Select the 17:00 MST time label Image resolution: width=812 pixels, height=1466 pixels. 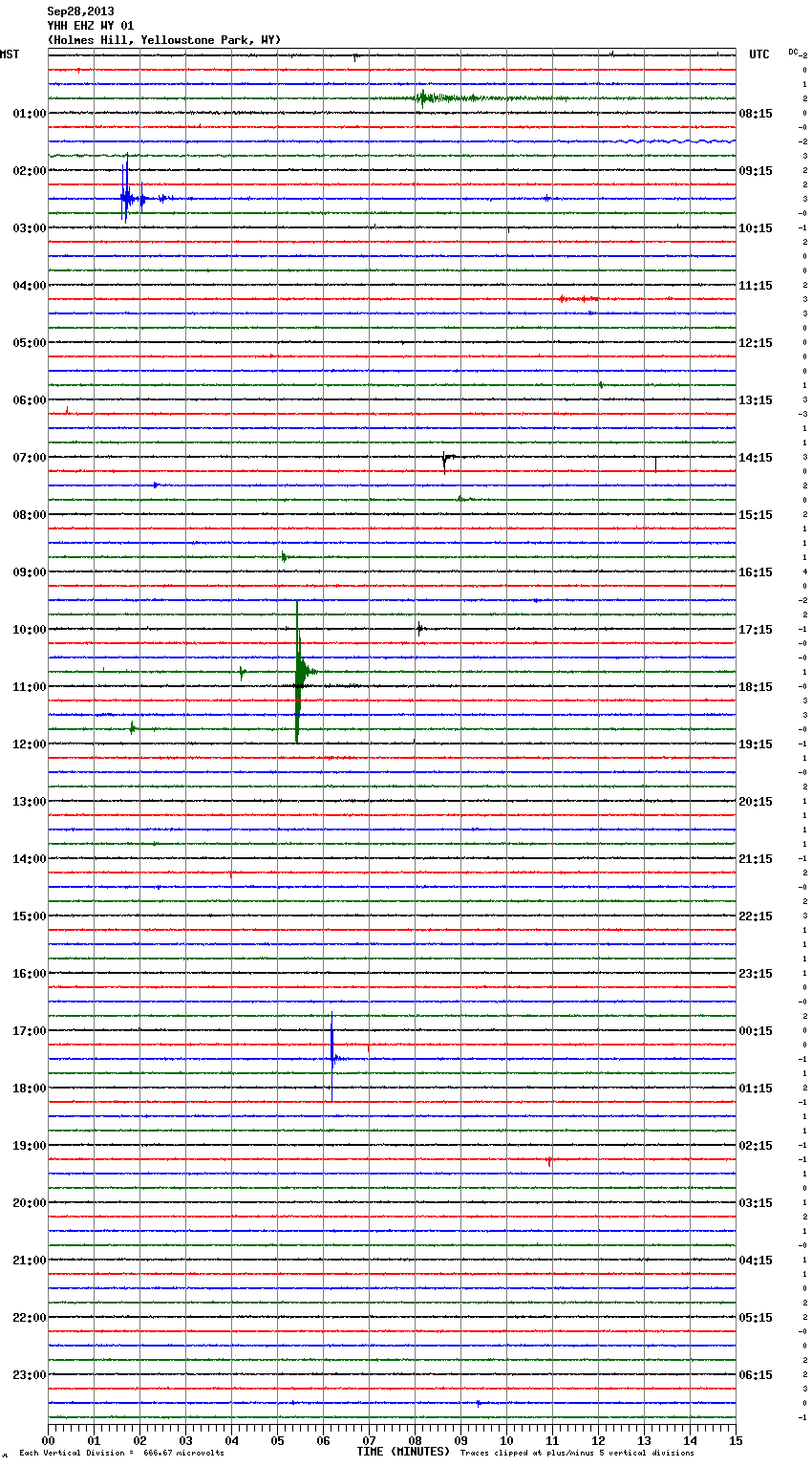click(x=29, y=1031)
